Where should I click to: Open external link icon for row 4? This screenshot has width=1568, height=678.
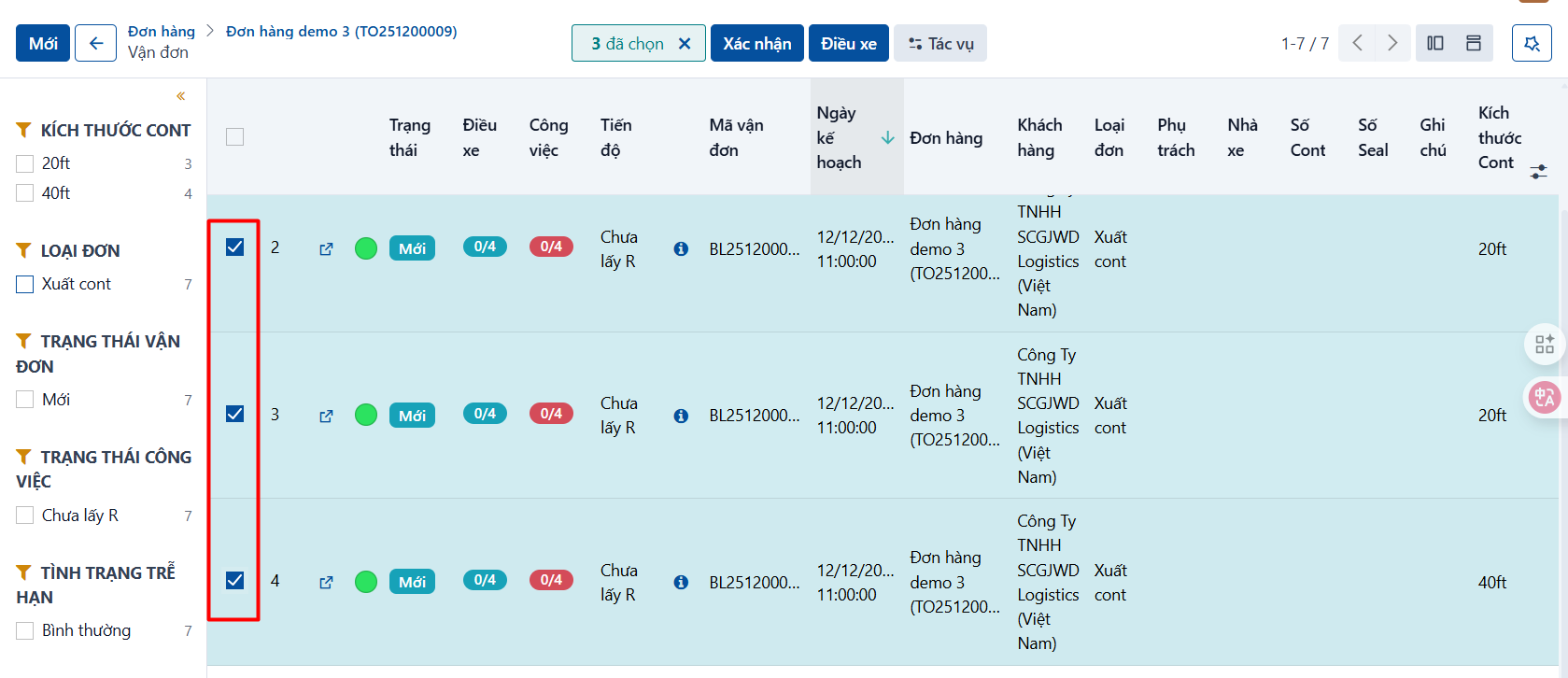326,582
